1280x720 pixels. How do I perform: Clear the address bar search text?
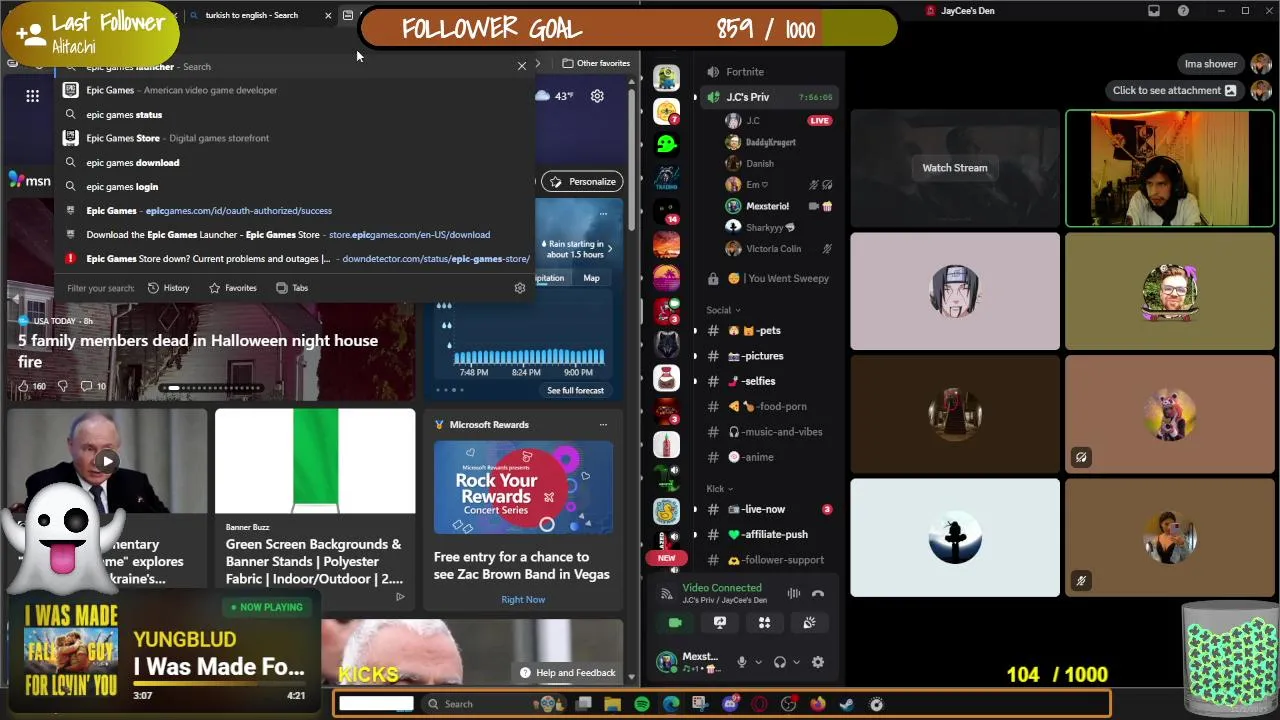coord(521,66)
